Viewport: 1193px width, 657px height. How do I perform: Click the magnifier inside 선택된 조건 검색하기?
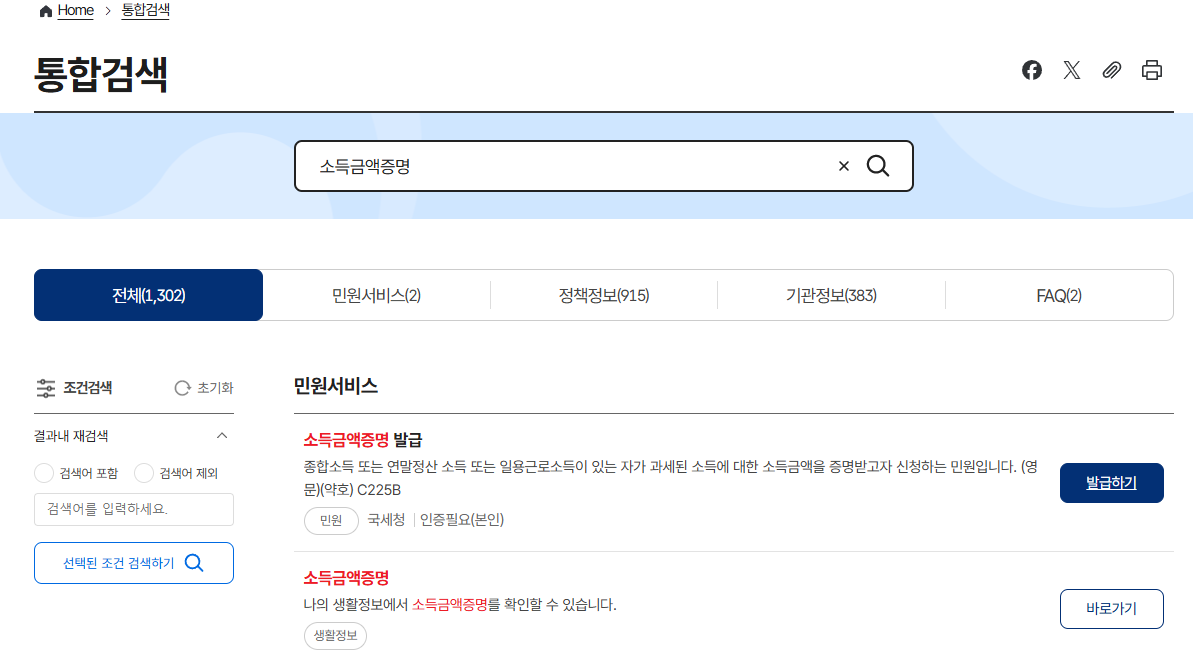click(x=194, y=562)
